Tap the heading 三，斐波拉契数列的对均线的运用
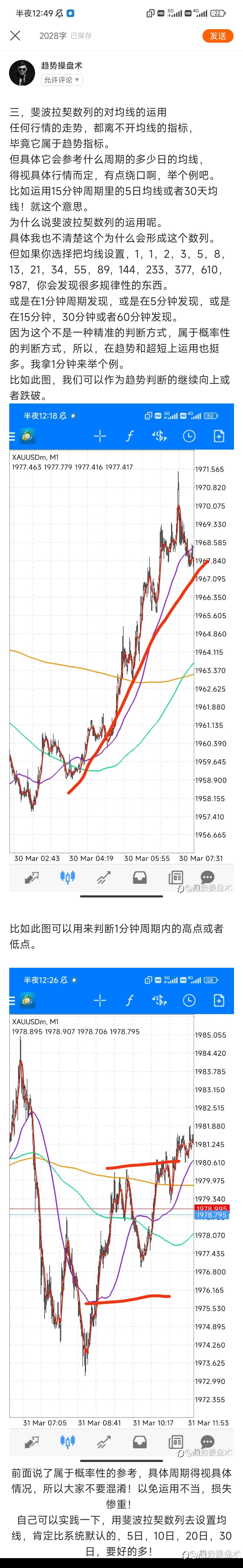Viewport: 243px width, 1568px height. pyautogui.click(x=88, y=112)
